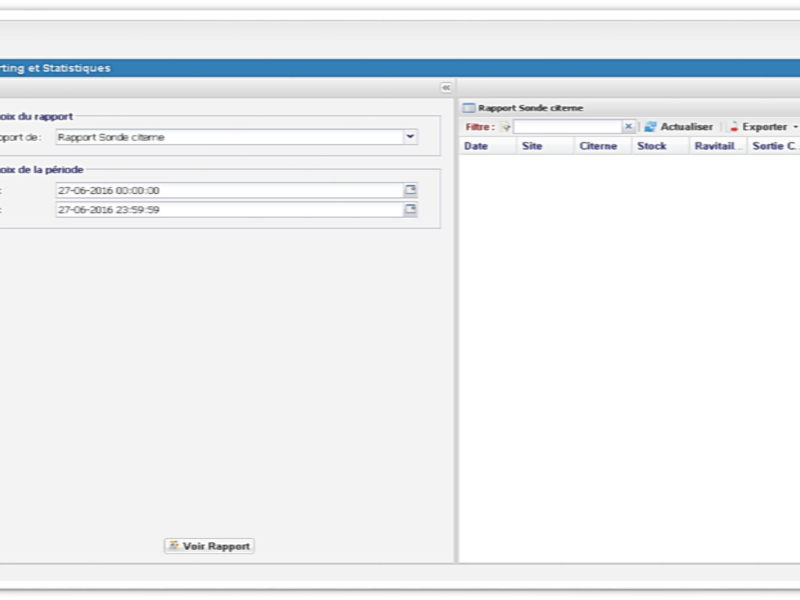Open calendar picker for end date

click(410, 210)
